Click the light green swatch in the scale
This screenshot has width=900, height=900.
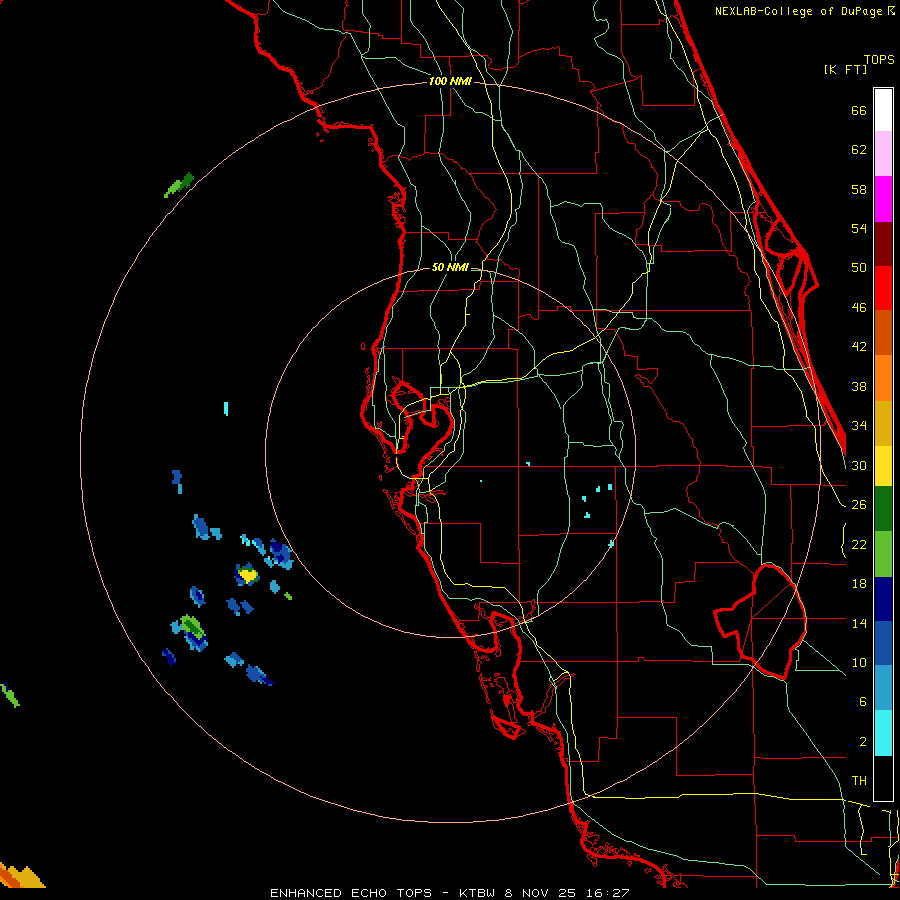[883, 554]
